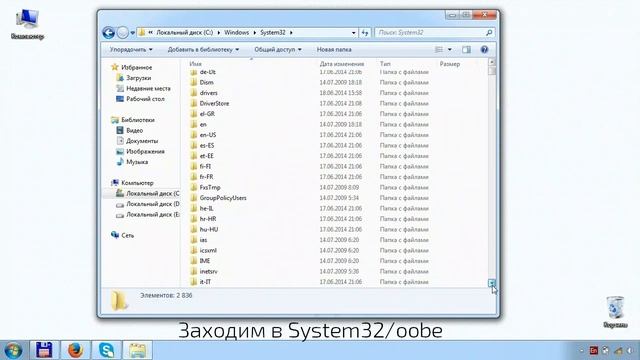Open the Документы library
The image size is (640, 360).
tap(142, 141)
